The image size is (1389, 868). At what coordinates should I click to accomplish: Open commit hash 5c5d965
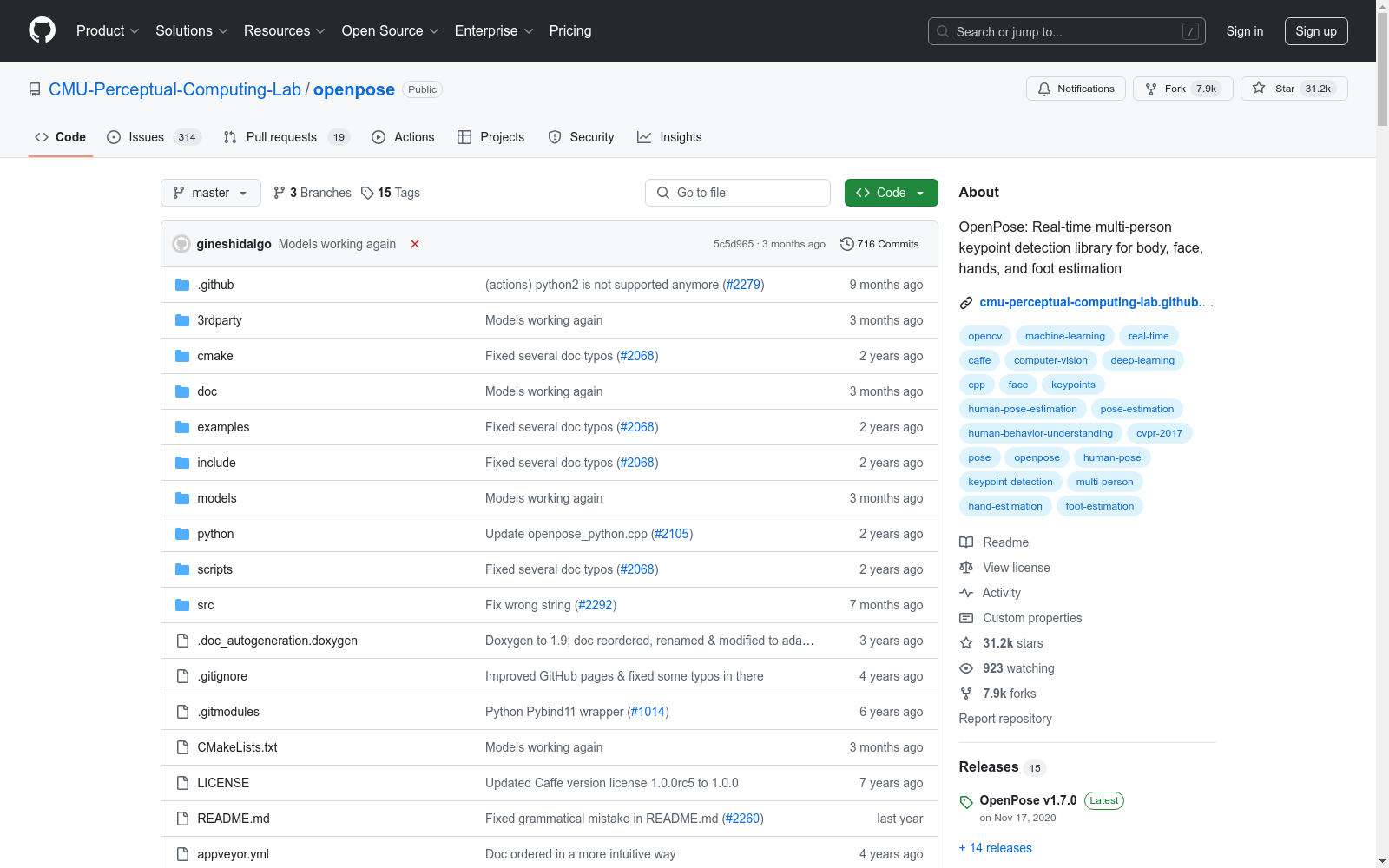[734, 244]
